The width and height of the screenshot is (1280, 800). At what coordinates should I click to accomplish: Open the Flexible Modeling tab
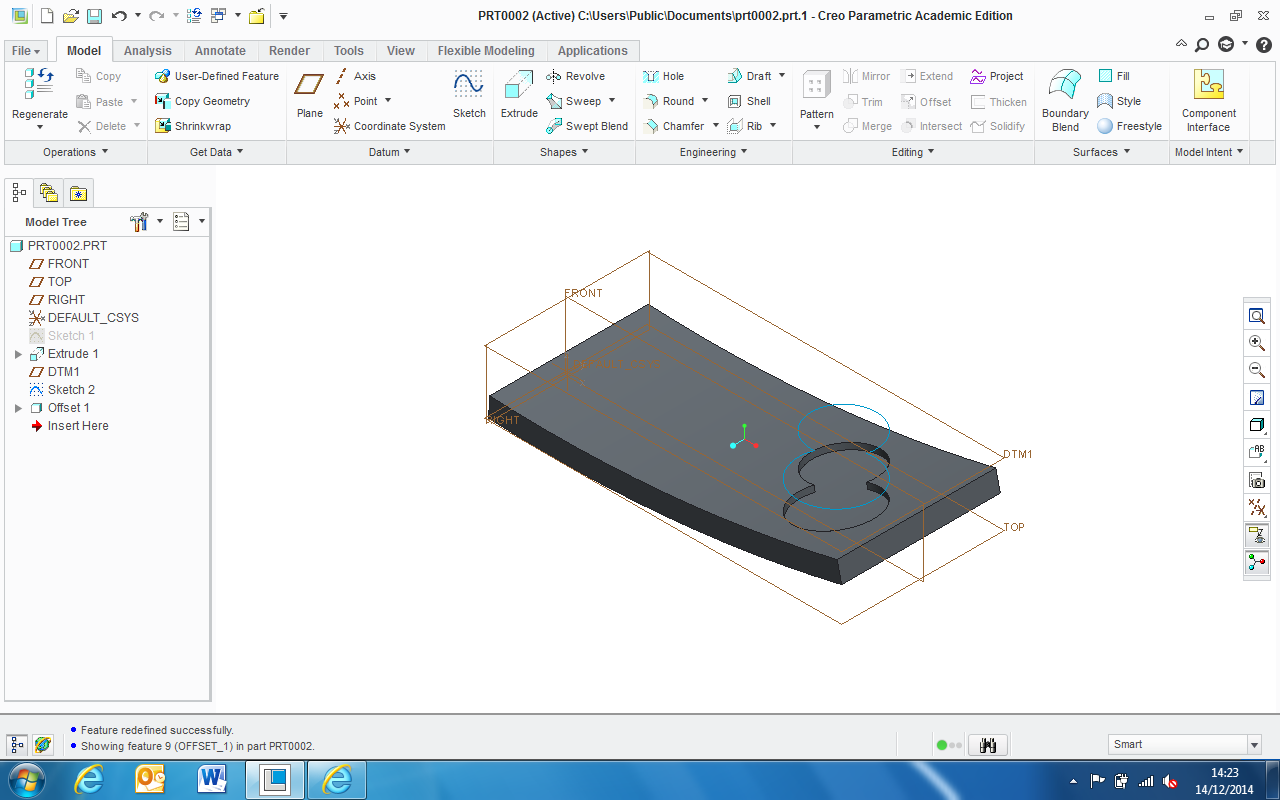click(x=486, y=51)
